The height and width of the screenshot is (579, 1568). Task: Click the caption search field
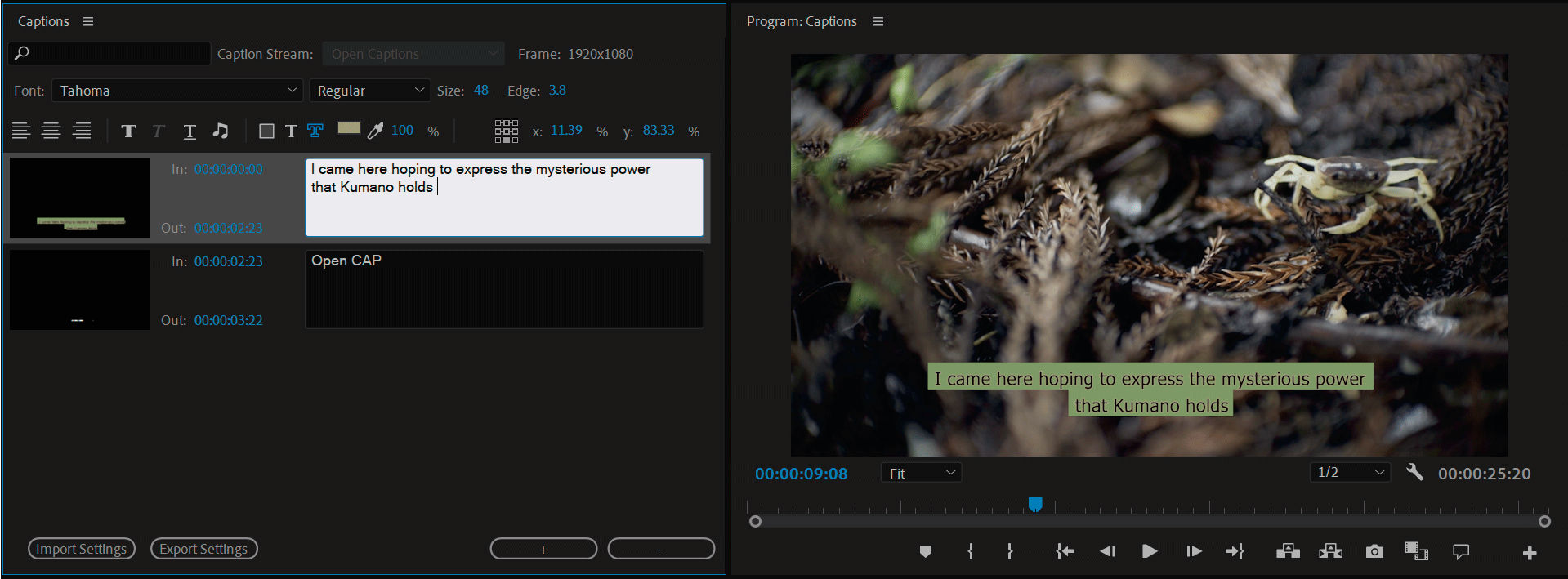point(109,53)
